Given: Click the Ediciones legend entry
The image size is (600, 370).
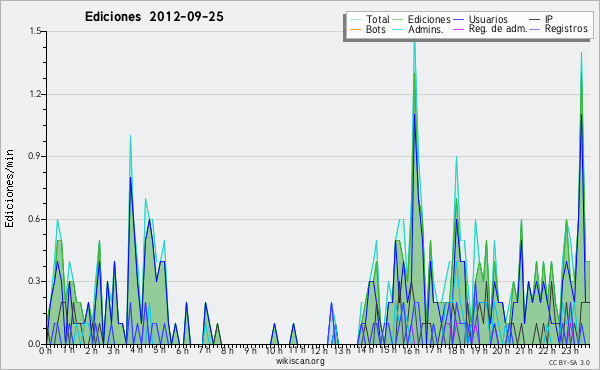Looking at the screenshot, I should pos(421,19).
